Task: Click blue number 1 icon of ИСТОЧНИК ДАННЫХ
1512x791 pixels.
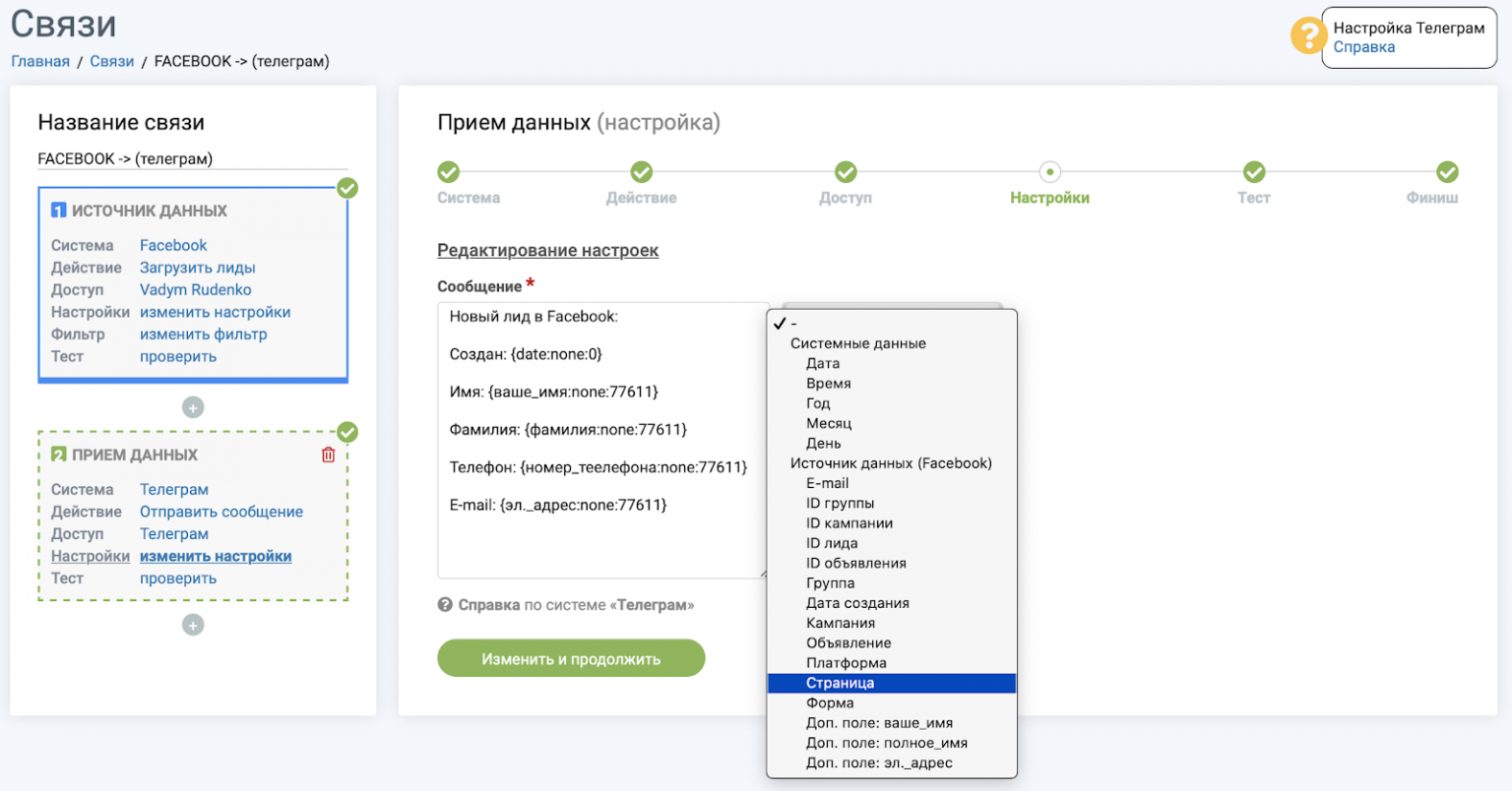Action: 58,211
